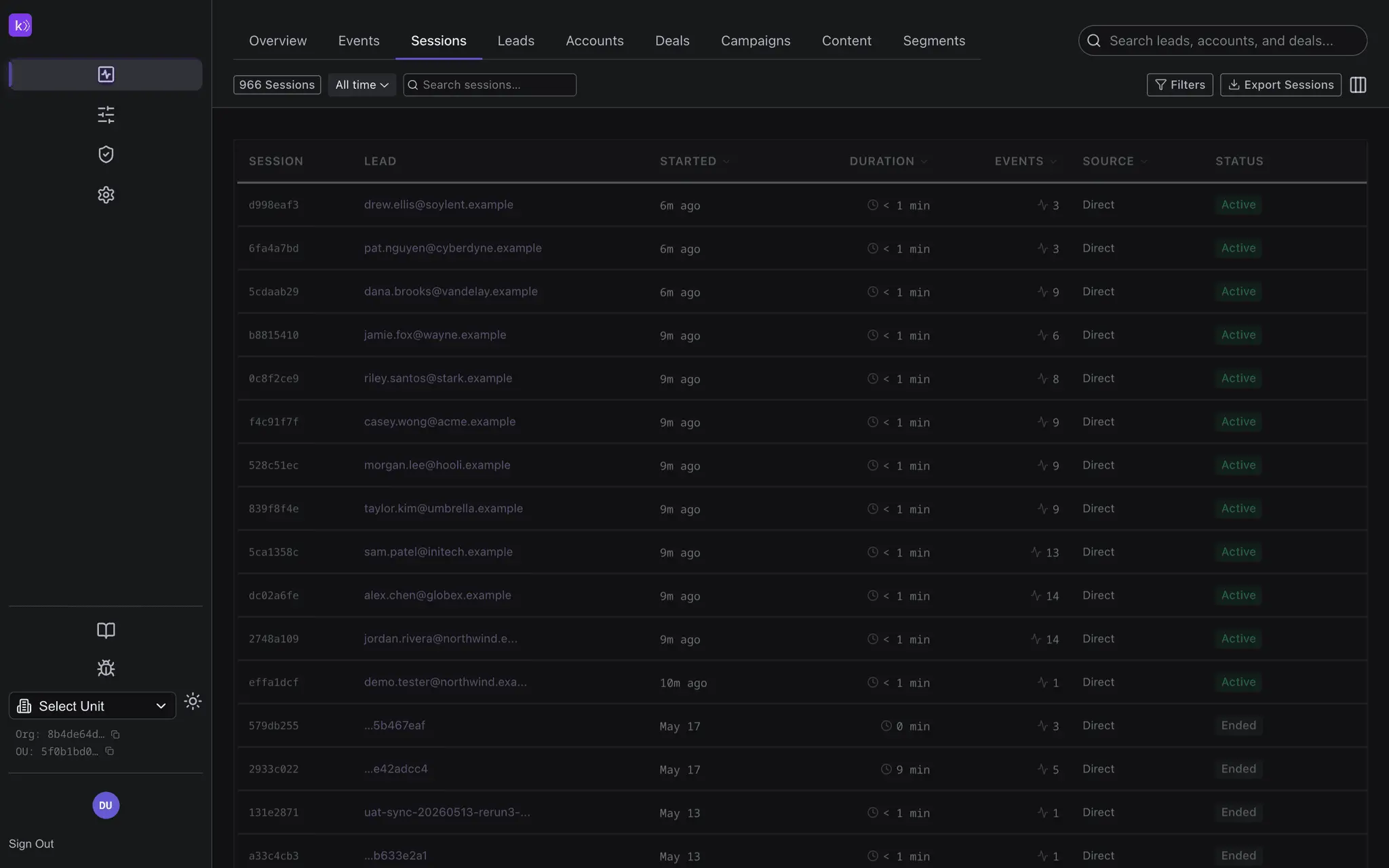Click Export Sessions button
The height and width of the screenshot is (868, 1389).
point(1280,85)
